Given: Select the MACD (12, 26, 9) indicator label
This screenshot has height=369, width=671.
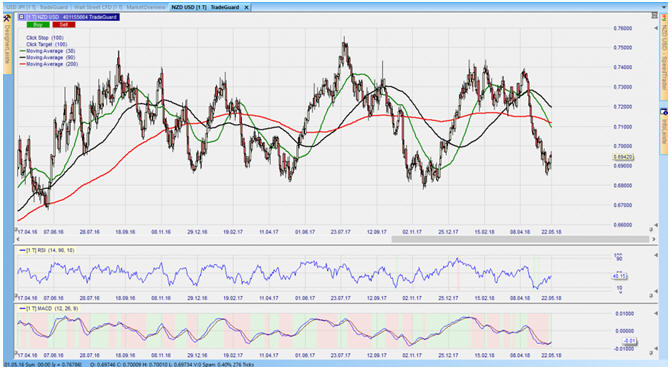Looking at the screenshot, I should click(49, 308).
